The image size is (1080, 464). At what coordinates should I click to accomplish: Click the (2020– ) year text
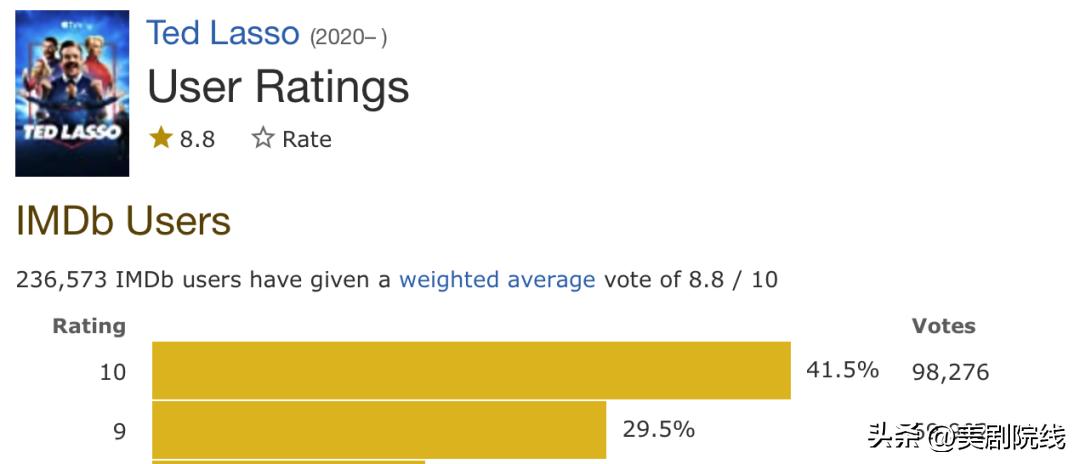pos(348,37)
